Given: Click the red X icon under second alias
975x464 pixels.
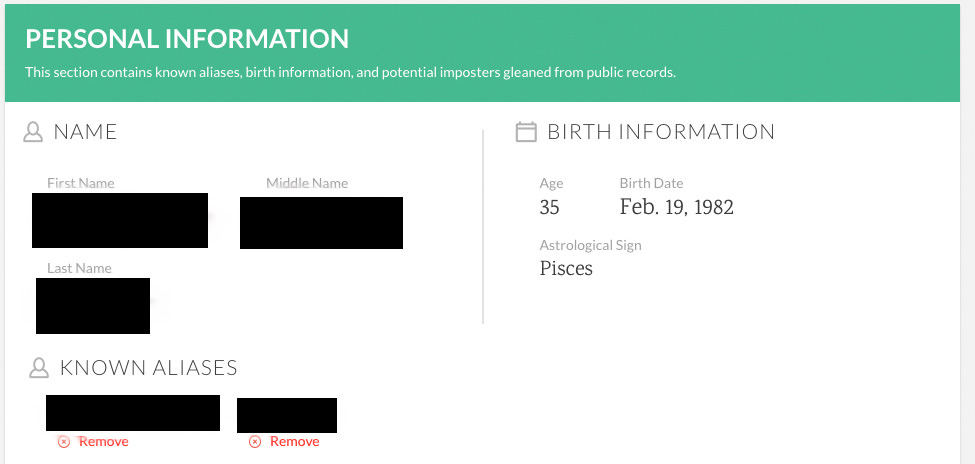Looking at the screenshot, I should [254, 442].
